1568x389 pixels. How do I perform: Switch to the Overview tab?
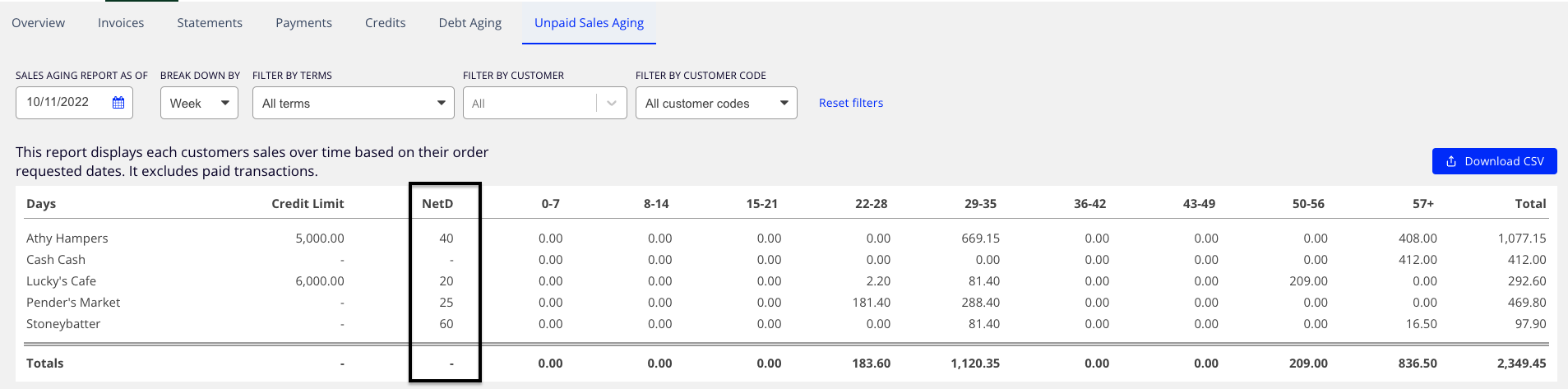pos(38,23)
